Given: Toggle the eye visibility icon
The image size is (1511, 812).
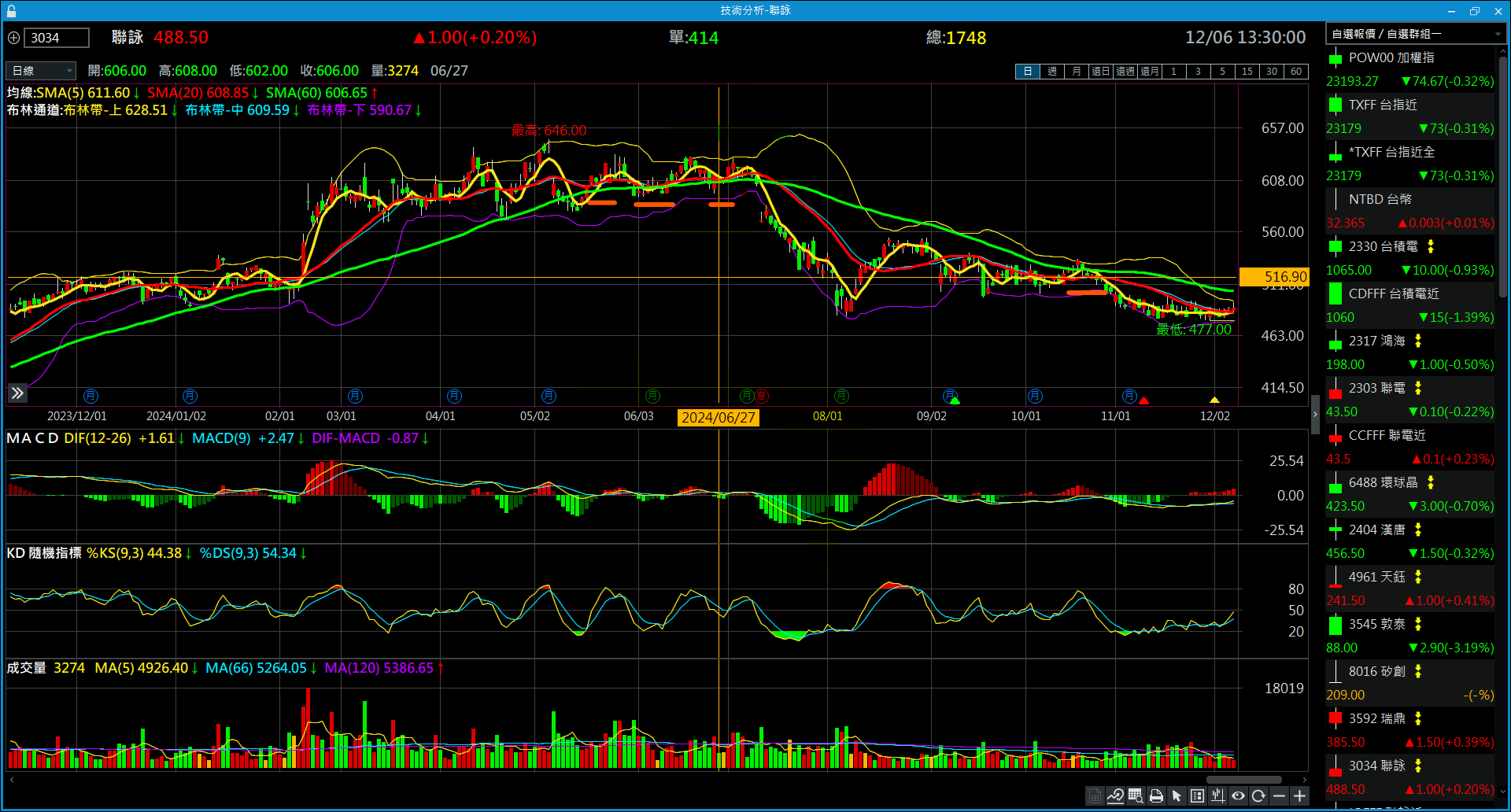Looking at the screenshot, I should pyautogui.click(x=1238, y=796).
